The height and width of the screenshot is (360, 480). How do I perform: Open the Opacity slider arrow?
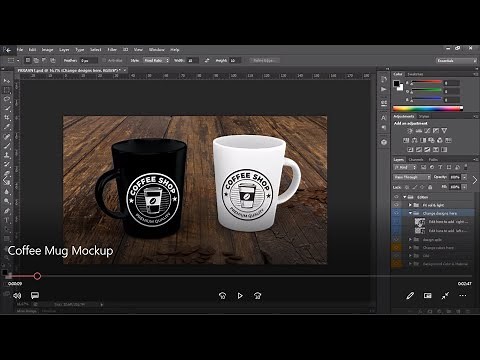pyautogui.click(x=464, y=177)
